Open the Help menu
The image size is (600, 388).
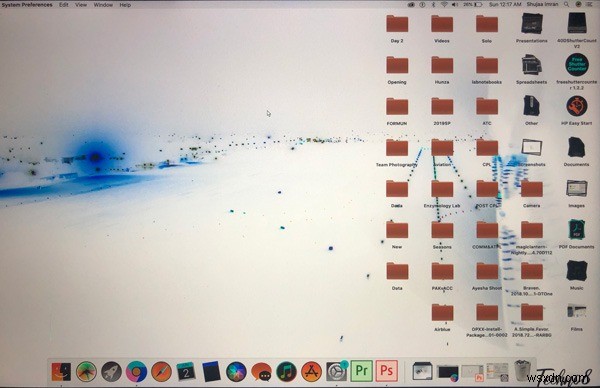[125, 5]
